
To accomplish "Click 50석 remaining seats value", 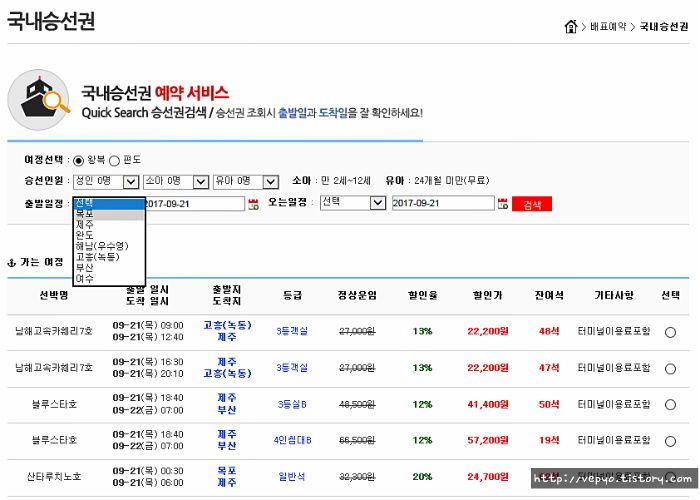I will (x=549, y=404).
